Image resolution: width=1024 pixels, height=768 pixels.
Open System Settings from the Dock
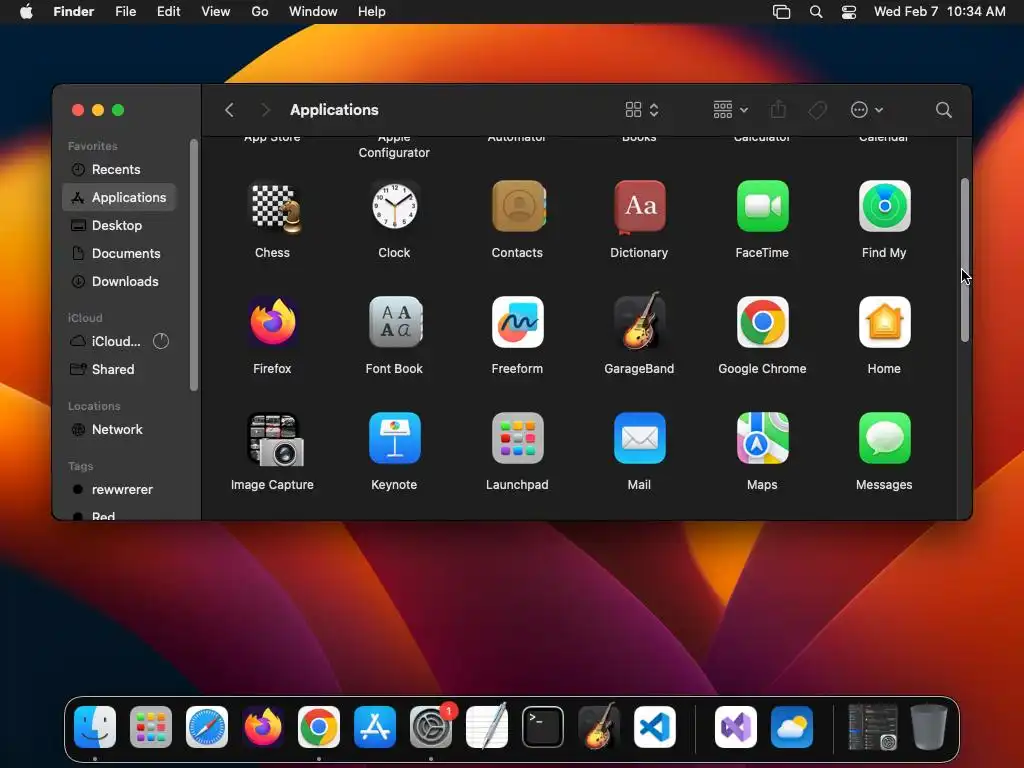pos(431,727)
